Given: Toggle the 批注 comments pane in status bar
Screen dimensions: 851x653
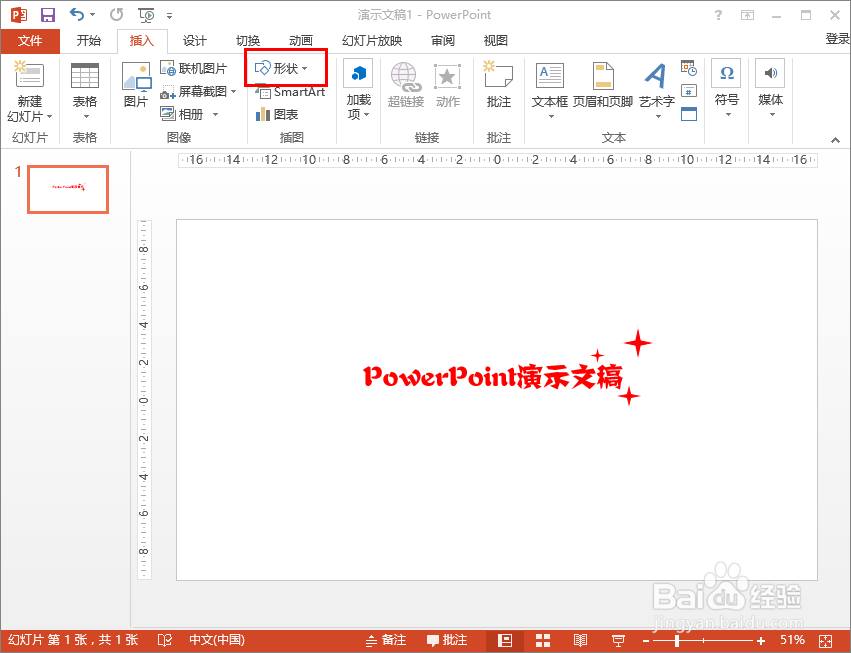Looking at the screenshot, I should [447, 641].
